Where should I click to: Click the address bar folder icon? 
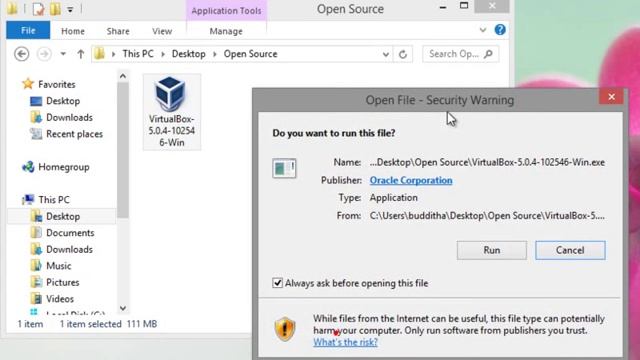[99, 53]
